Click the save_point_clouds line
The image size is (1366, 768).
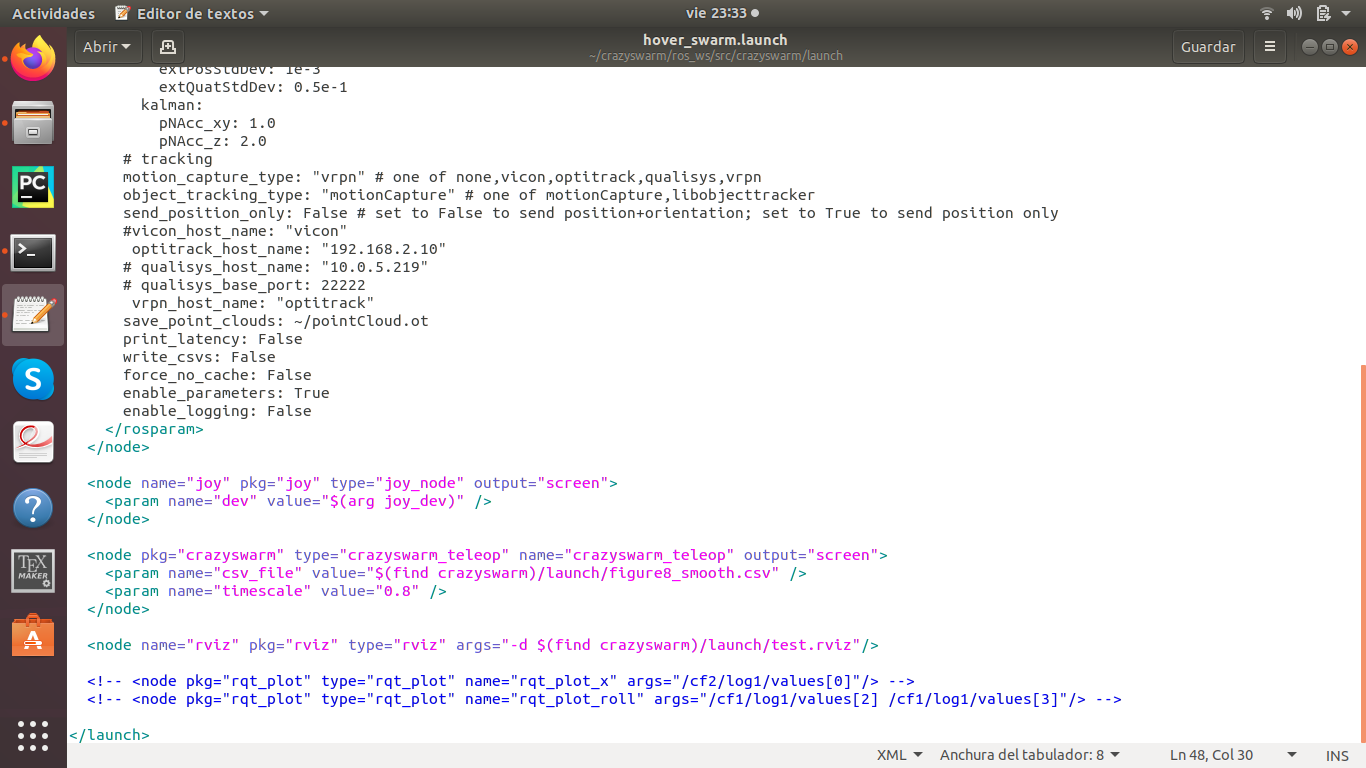point(276,321)
